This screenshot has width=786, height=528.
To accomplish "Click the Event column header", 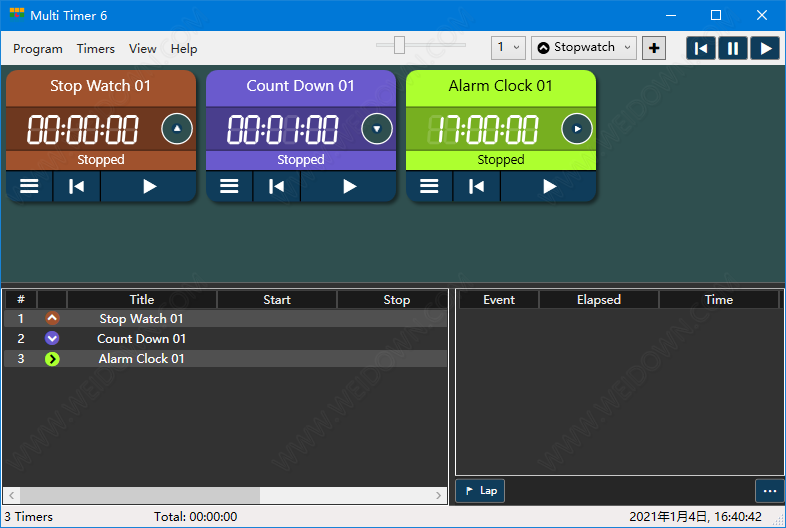I will (x=499, y=299).
